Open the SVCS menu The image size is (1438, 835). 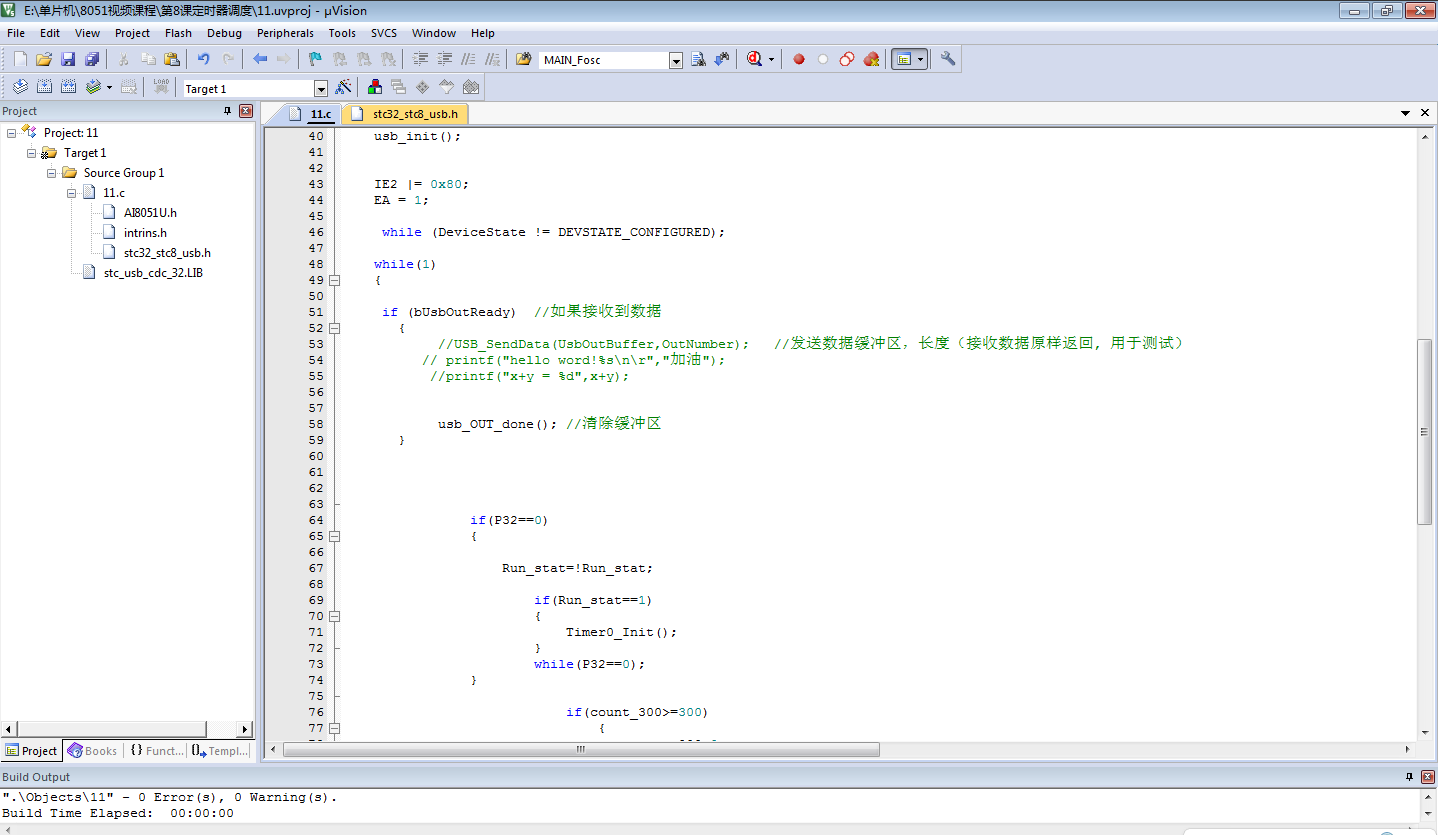(384, 33)
